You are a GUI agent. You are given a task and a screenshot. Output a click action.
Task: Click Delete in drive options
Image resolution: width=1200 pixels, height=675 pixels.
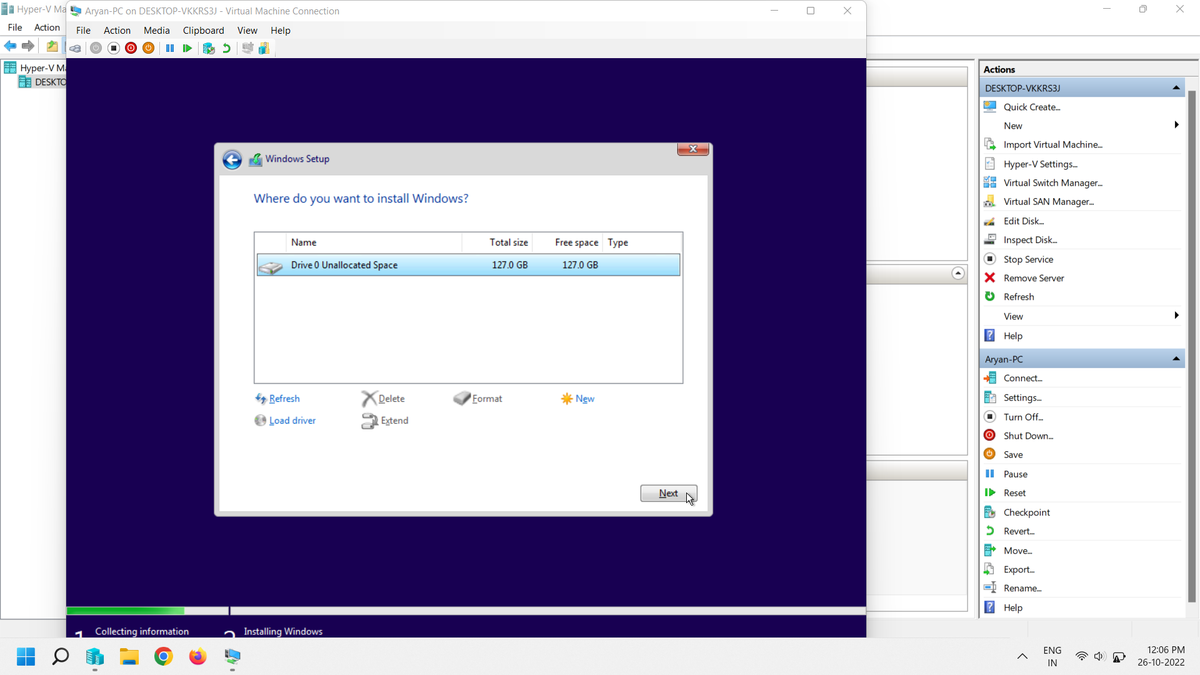tap(383, 399)
